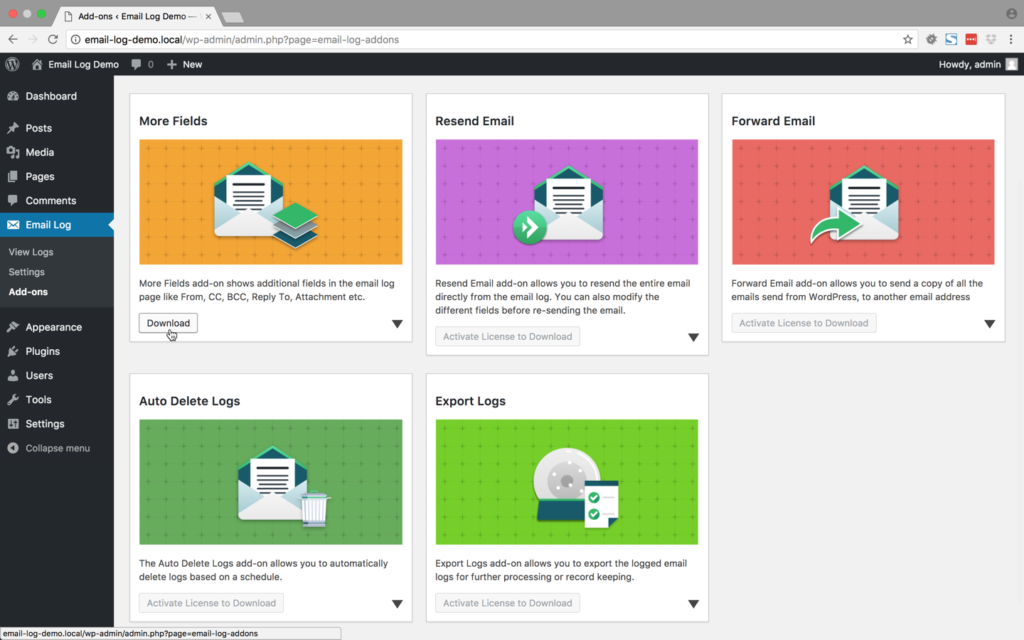The height and width of the screenshot is (640, 1024).
Task: Click the gear extension icon in browser toolbar
Action: click(931, 39)
